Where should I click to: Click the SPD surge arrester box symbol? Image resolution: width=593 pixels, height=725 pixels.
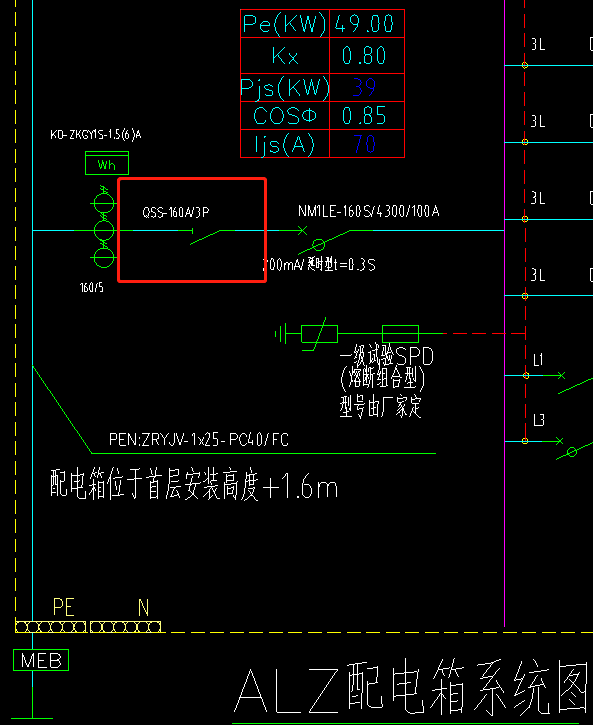pyautogui.click(x=319, y=334)
